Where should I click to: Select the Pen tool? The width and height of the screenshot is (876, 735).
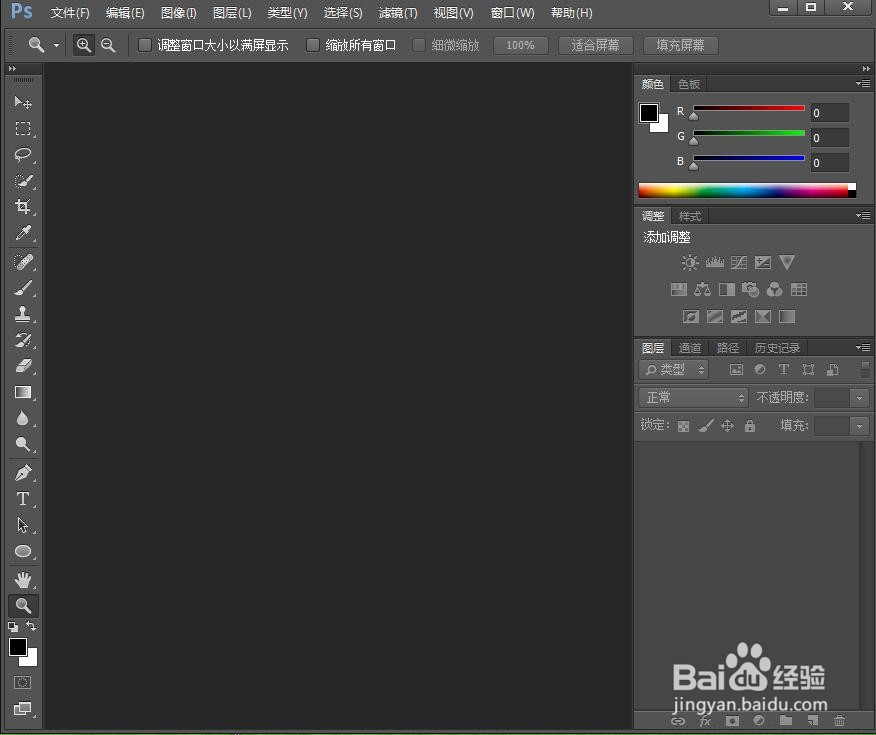[x=23, y=473]
